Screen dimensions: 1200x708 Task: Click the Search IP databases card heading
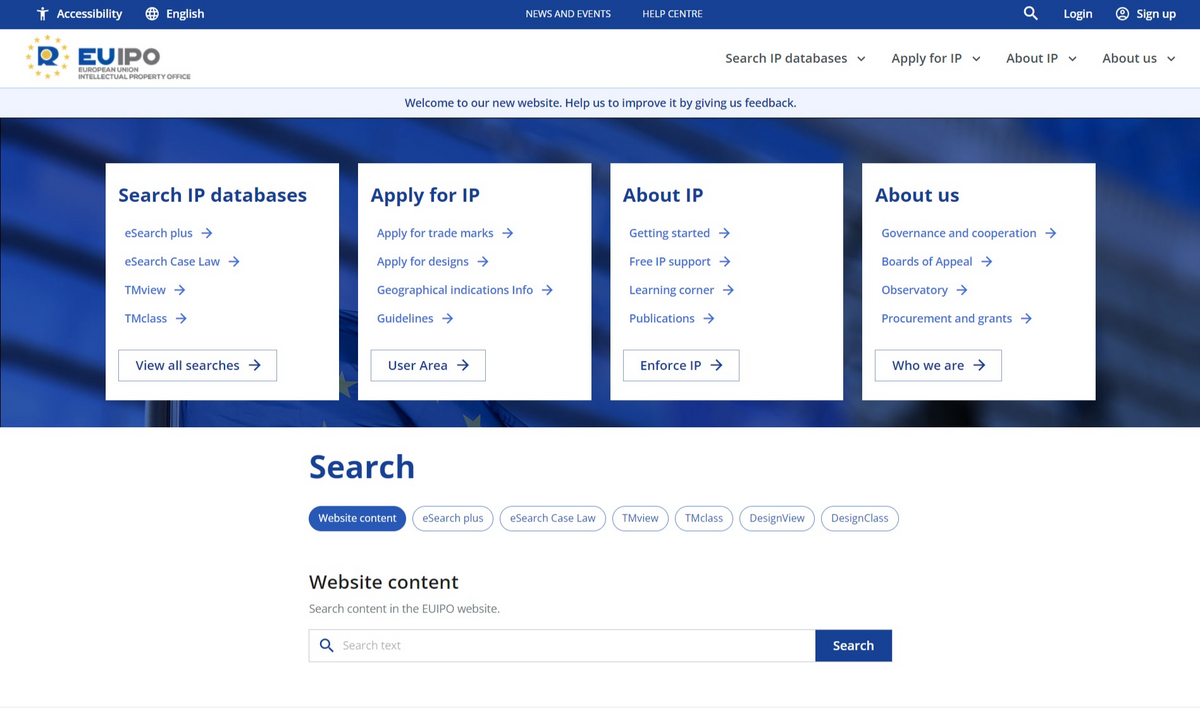213,195
